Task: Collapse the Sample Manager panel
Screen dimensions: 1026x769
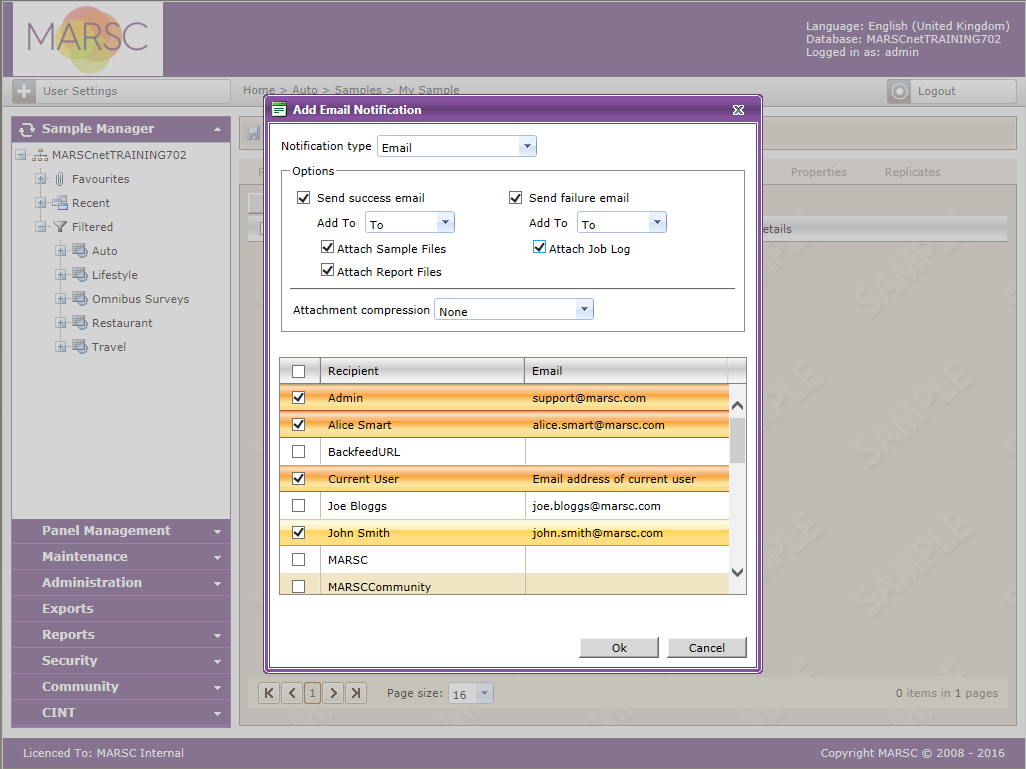Action: coord(217,130)
